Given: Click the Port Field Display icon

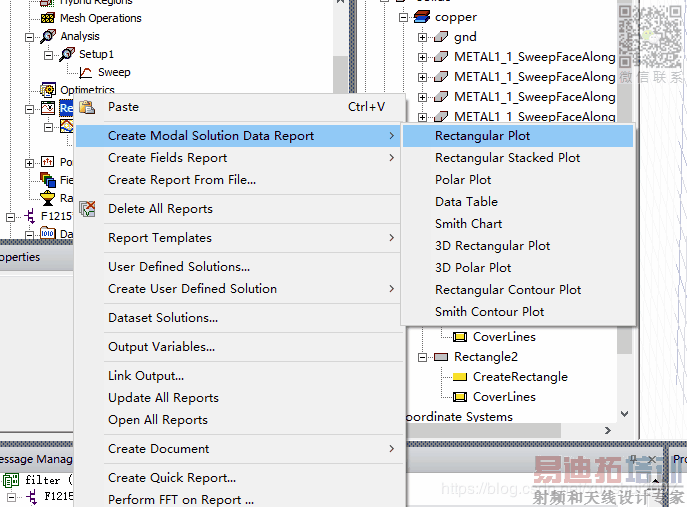Looking at the screenshot, I should [x=47, y=162].
